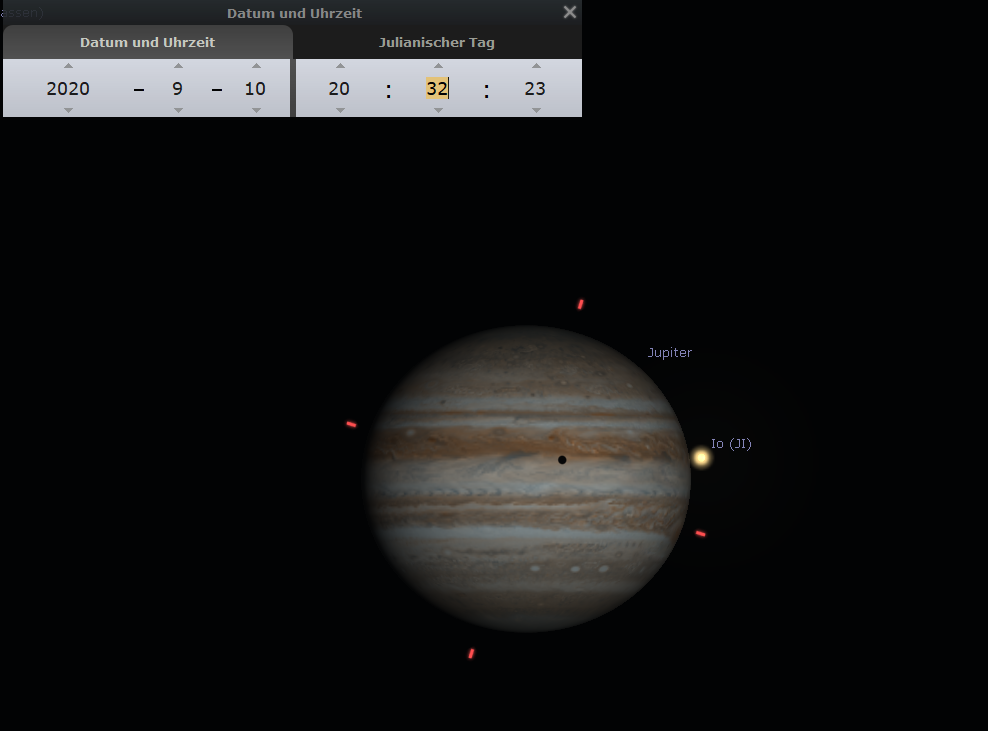The width and height of the screenshot is (988, 731).
Task: Increase the minutes value 32
Action: [438, 66]
